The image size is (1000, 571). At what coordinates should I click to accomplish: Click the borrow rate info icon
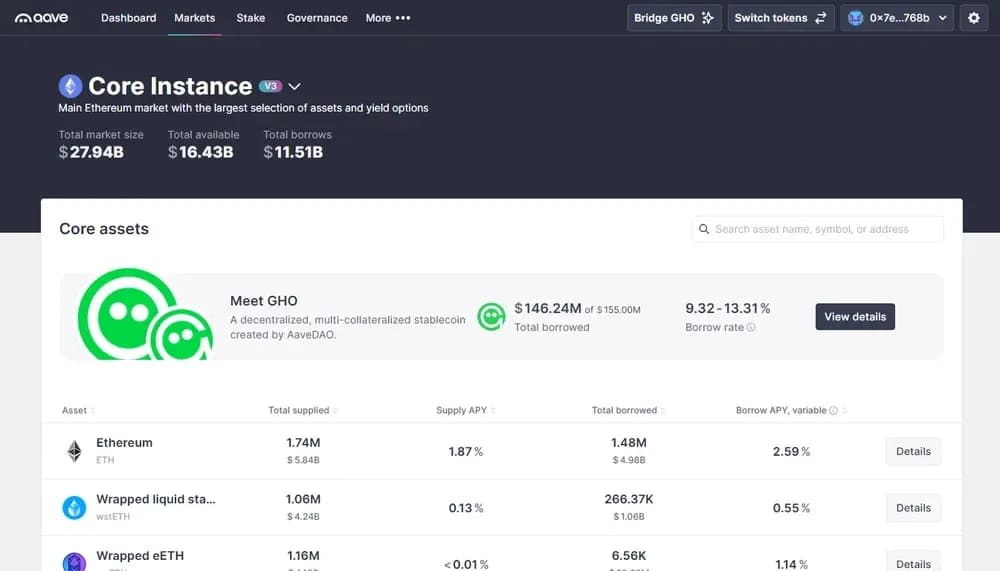[x=751, y=328]
